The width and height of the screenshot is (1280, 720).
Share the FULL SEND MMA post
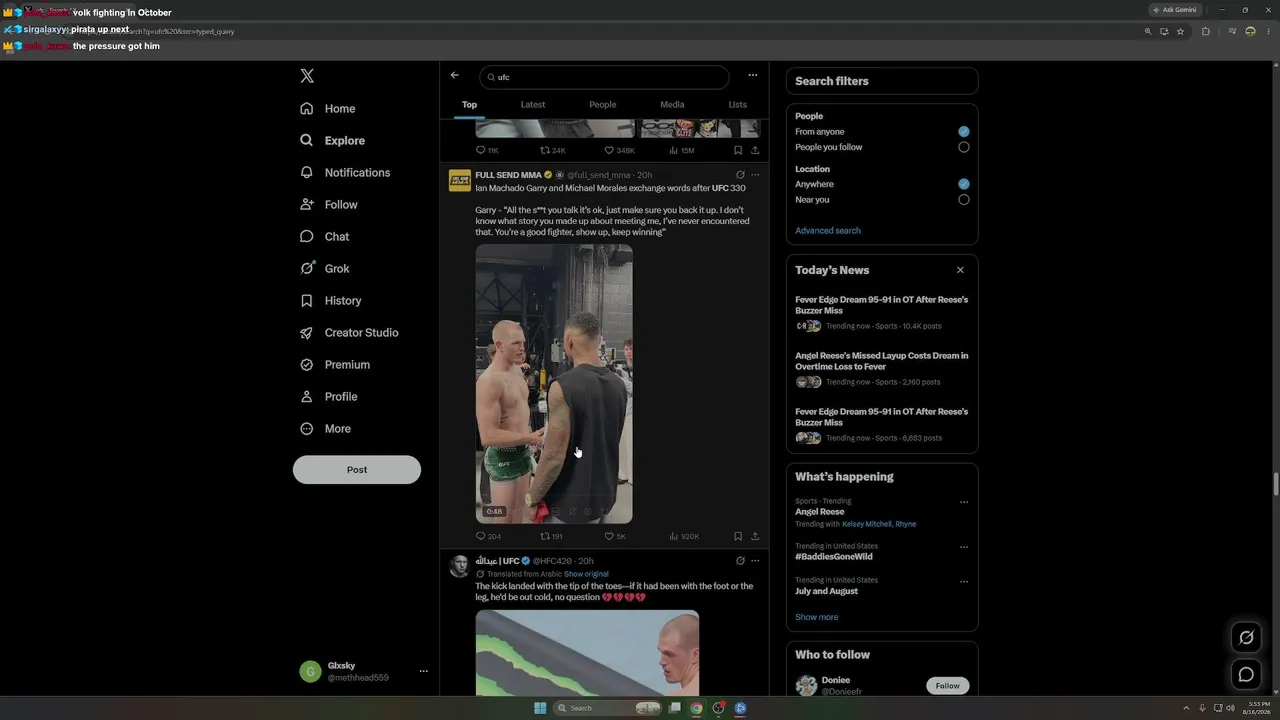coord(755,537)
